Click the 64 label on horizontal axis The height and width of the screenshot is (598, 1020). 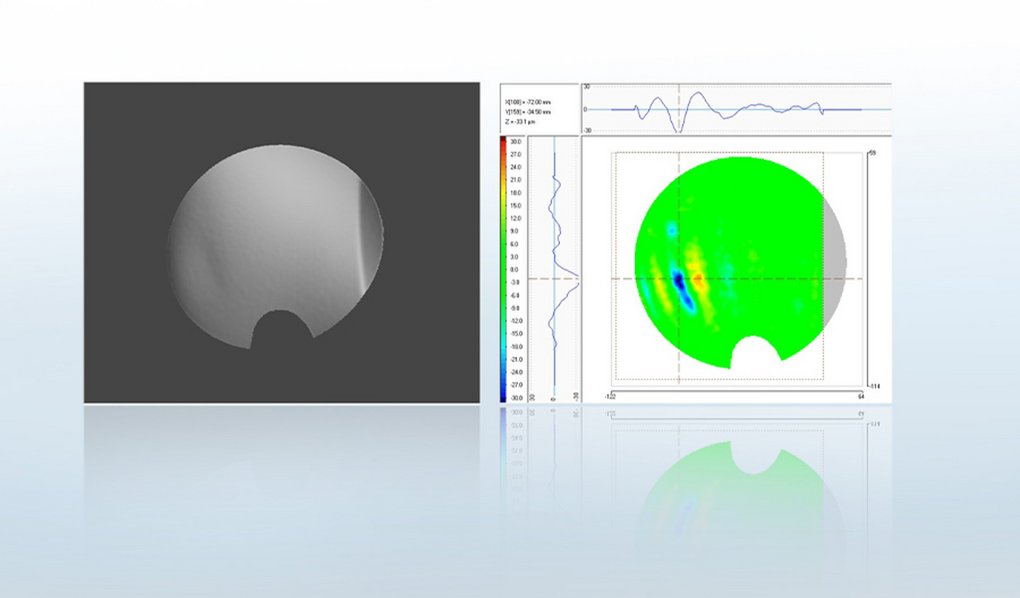tap(861, 396)
